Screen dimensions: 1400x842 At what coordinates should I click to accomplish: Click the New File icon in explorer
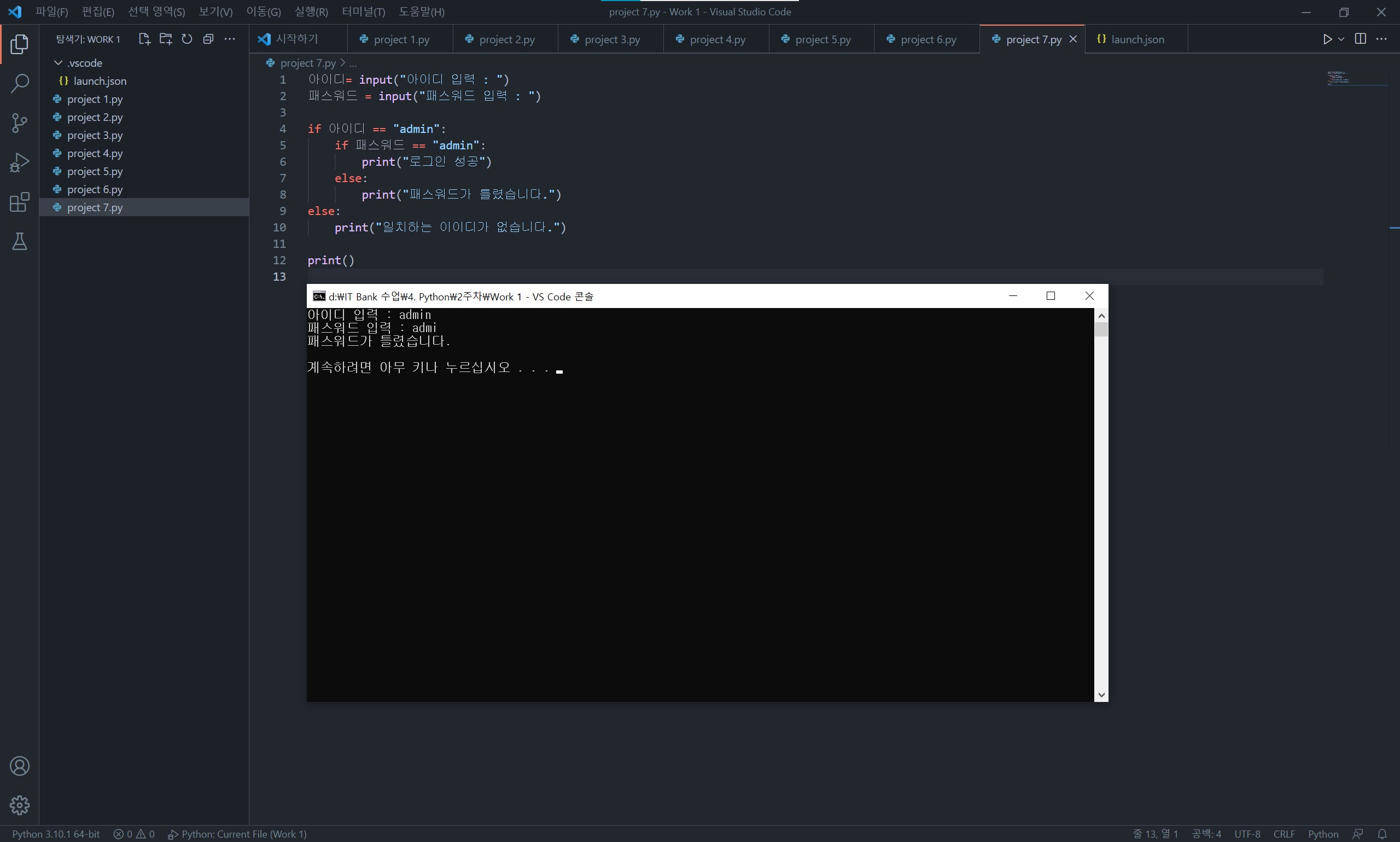click(x=144, y=39)
